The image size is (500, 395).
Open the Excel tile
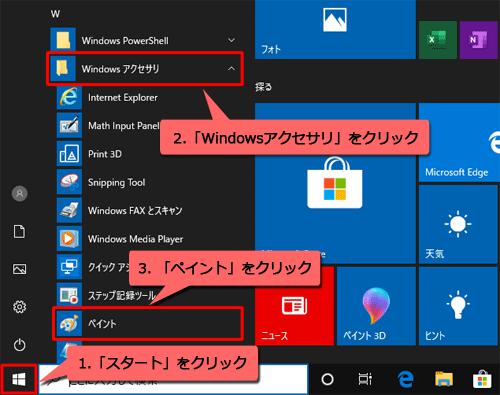click(x=437, y=40)
